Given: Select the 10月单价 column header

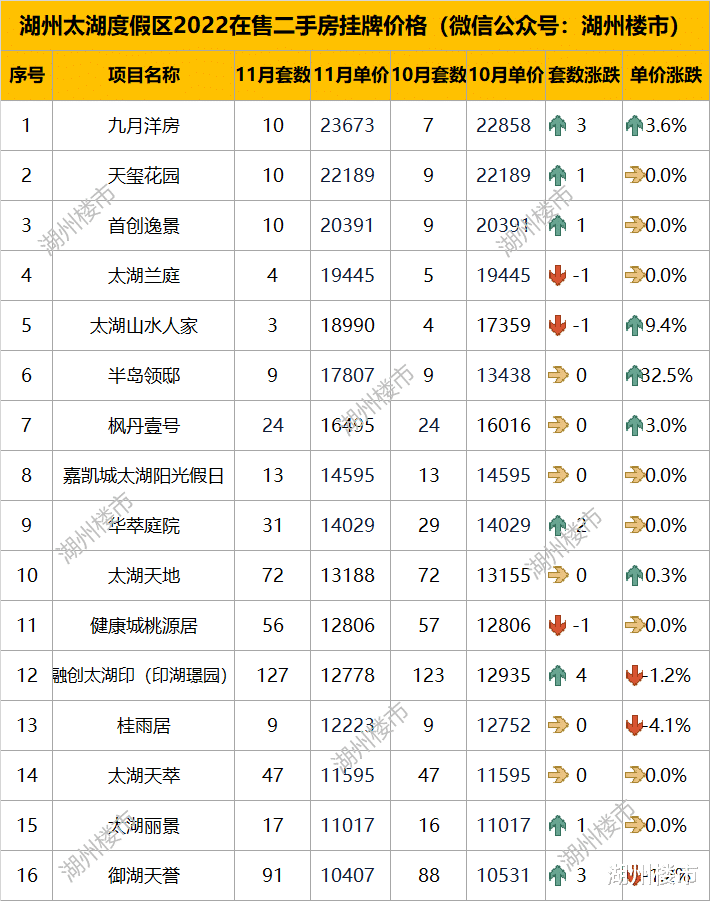Looking at the screenshot, I should point(506,75).
